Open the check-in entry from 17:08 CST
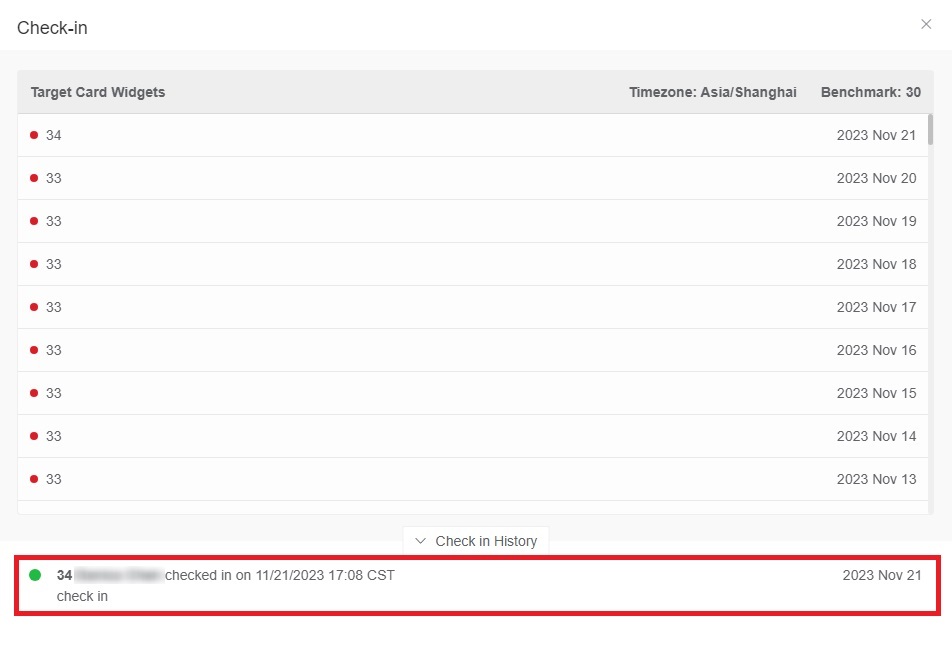The image size is (952, 661). 280,575
